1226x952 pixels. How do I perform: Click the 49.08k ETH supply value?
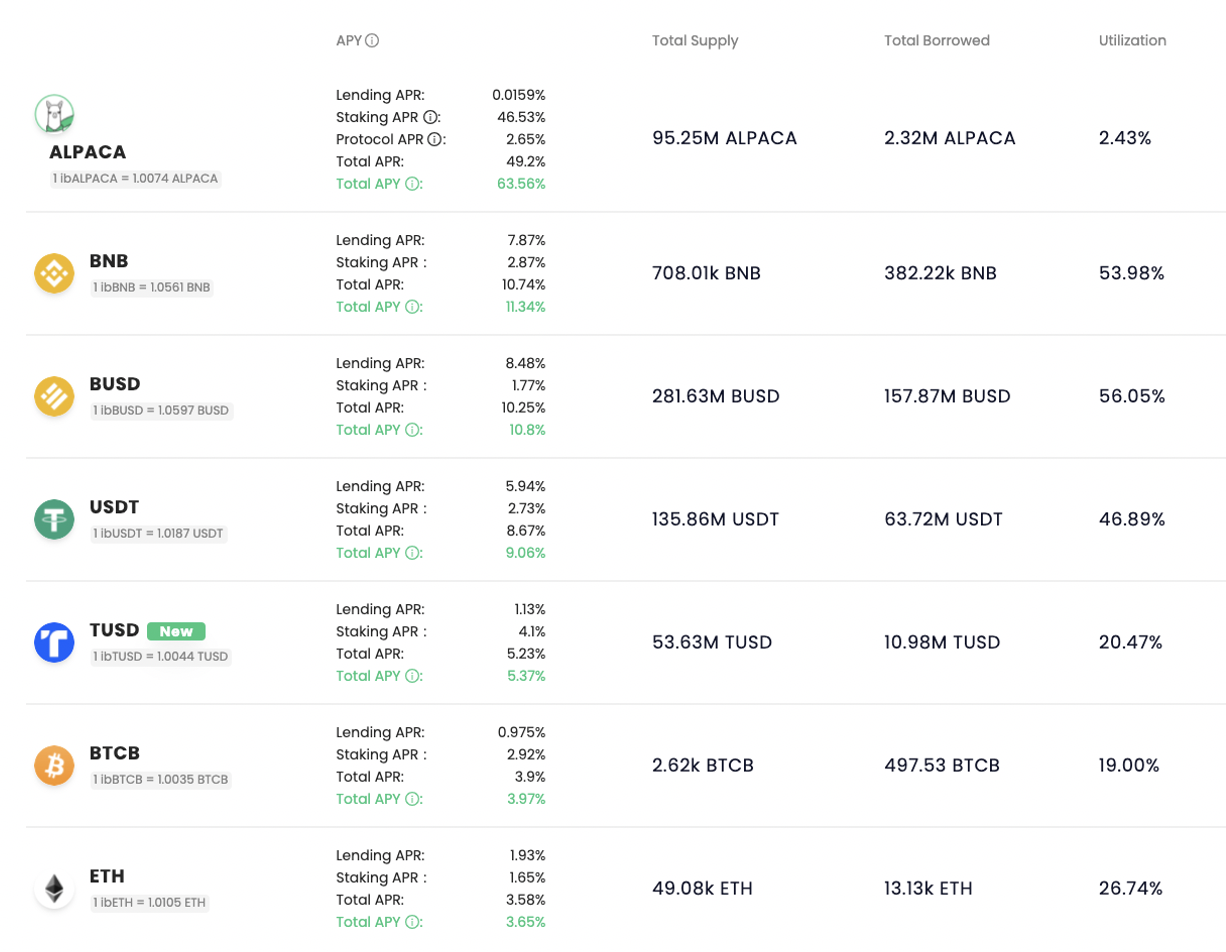tap(702, 888)
